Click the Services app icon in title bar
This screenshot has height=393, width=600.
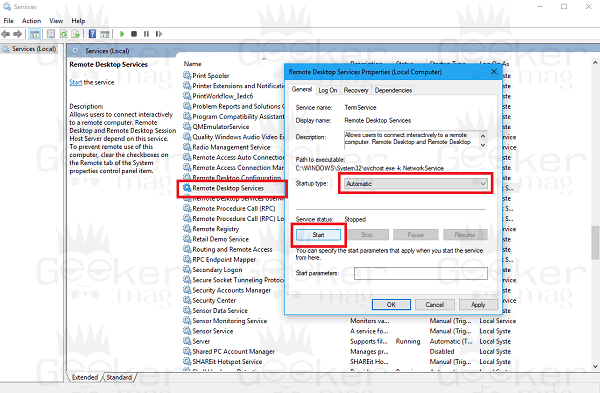coord(7,7)
